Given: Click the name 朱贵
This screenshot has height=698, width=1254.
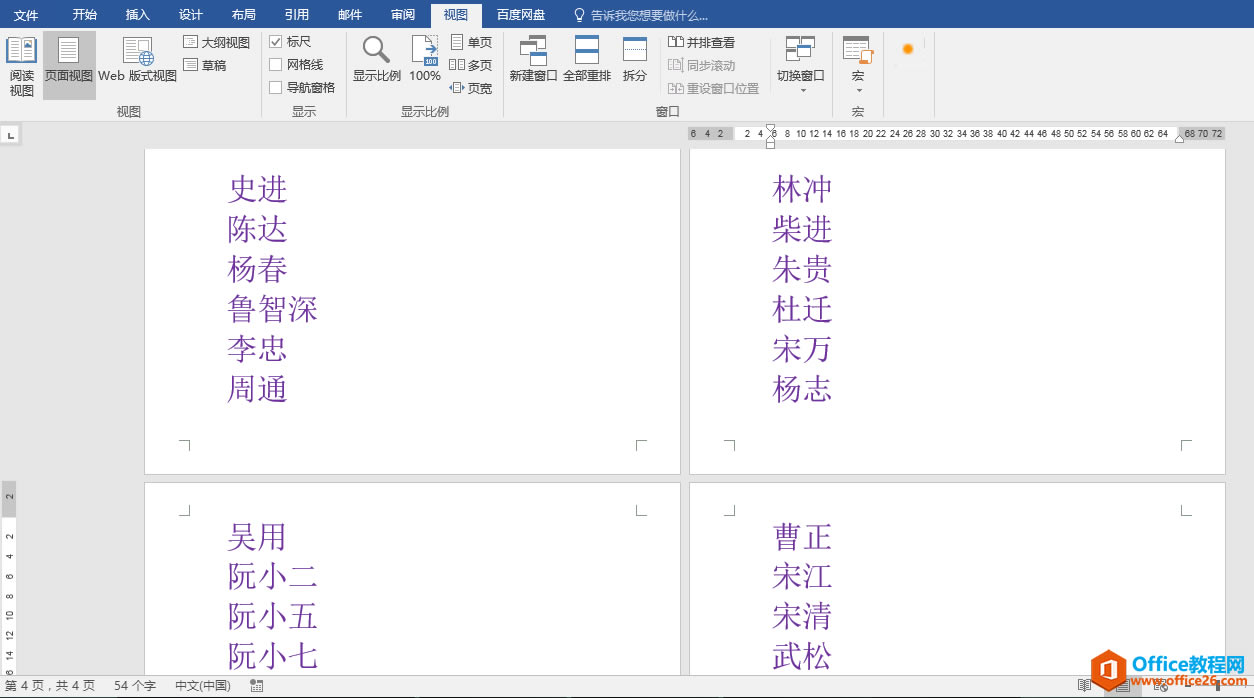Looking at the screenshot, I should pos(802,269).
